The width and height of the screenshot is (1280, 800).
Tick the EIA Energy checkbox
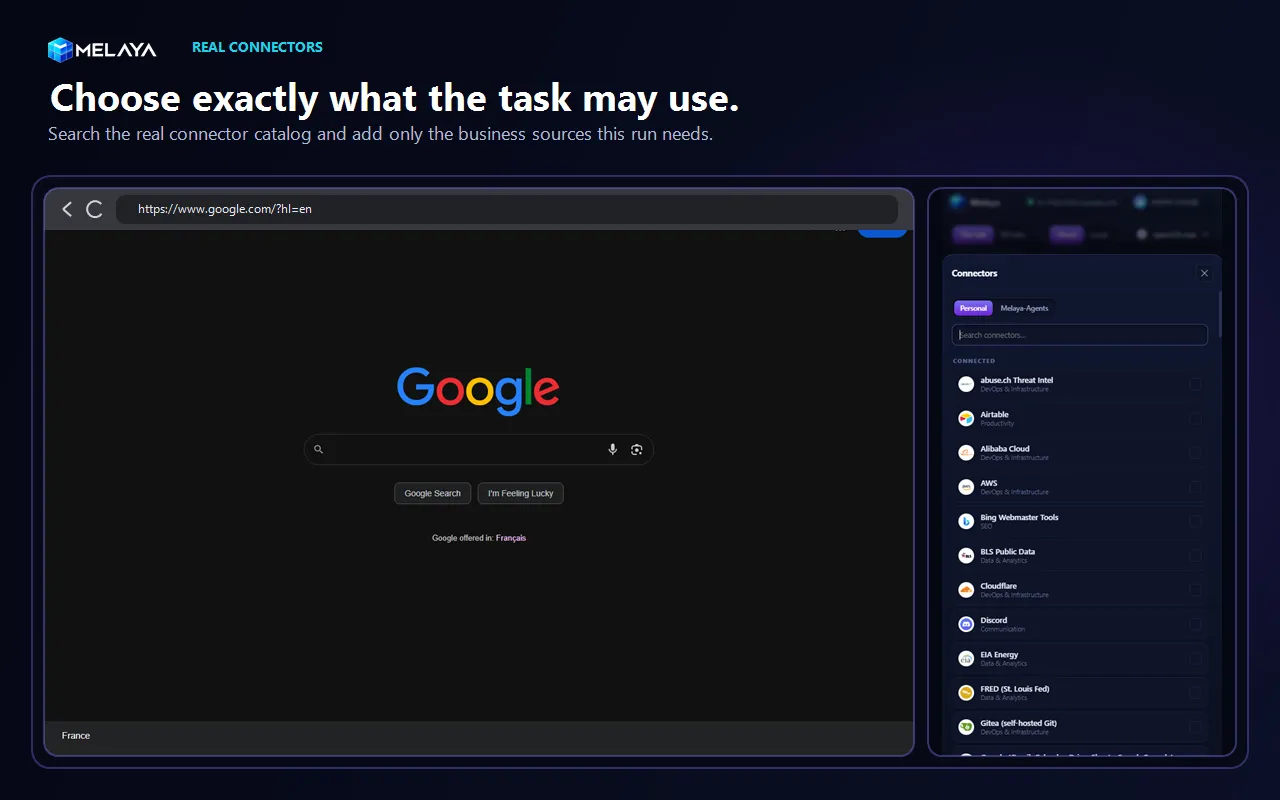point(1195,658)
